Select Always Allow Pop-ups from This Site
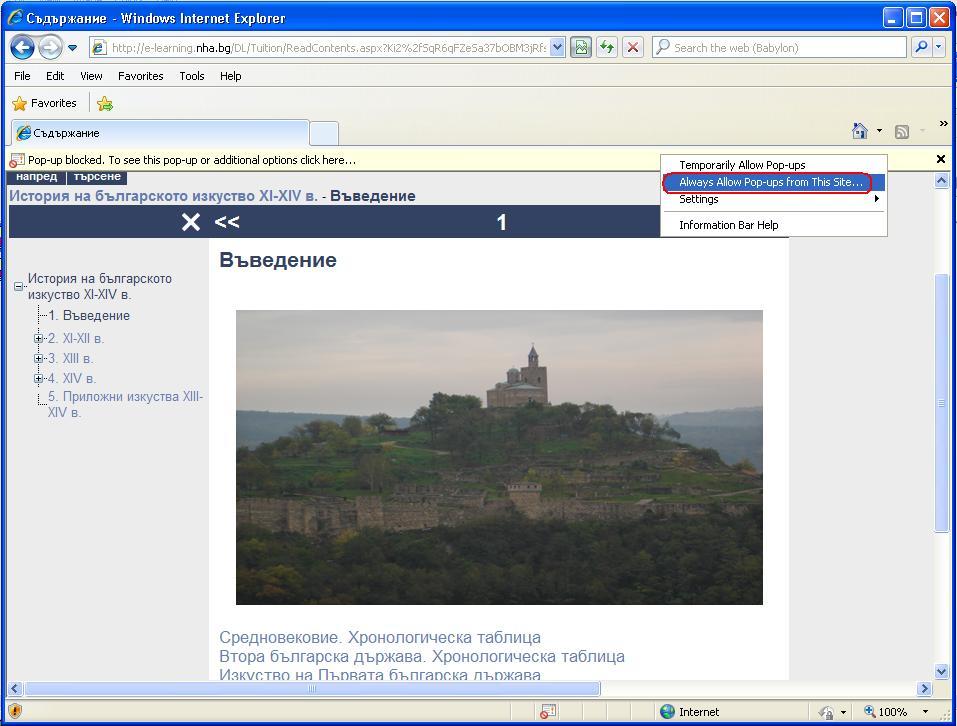The height and width of the screenshot is (726, 957). click(x=769, y=182)
